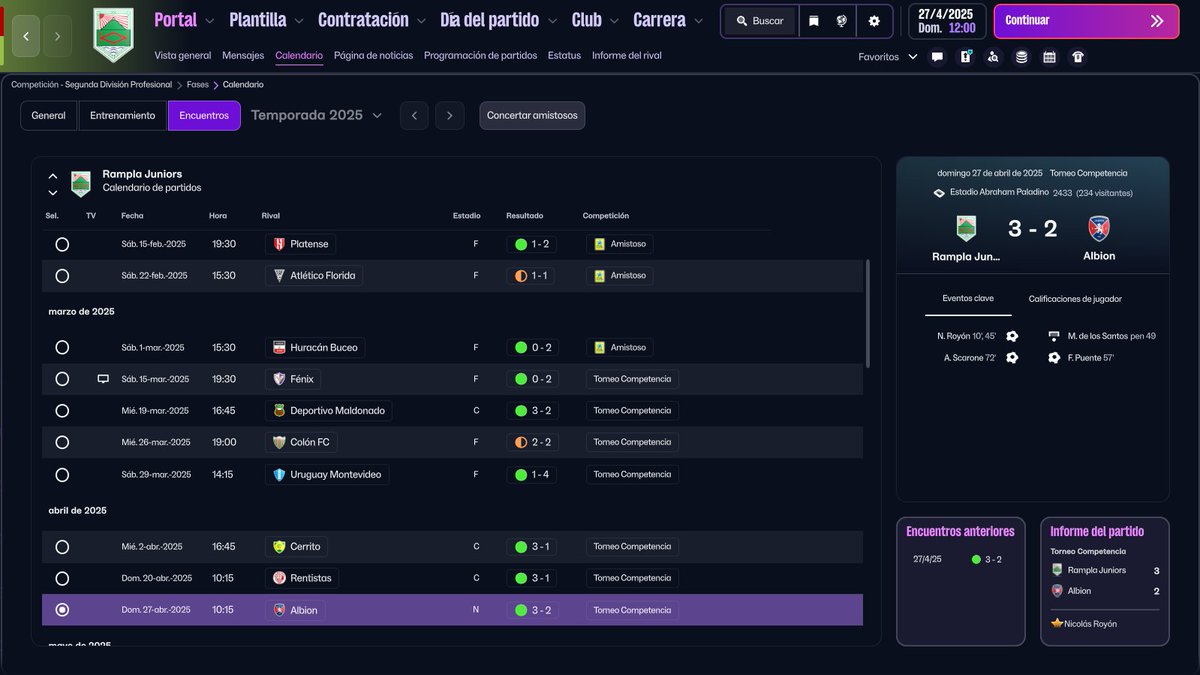Open the world globe icon in top bar
Viewport: 1200px width, 675px height.
[842, 21]
